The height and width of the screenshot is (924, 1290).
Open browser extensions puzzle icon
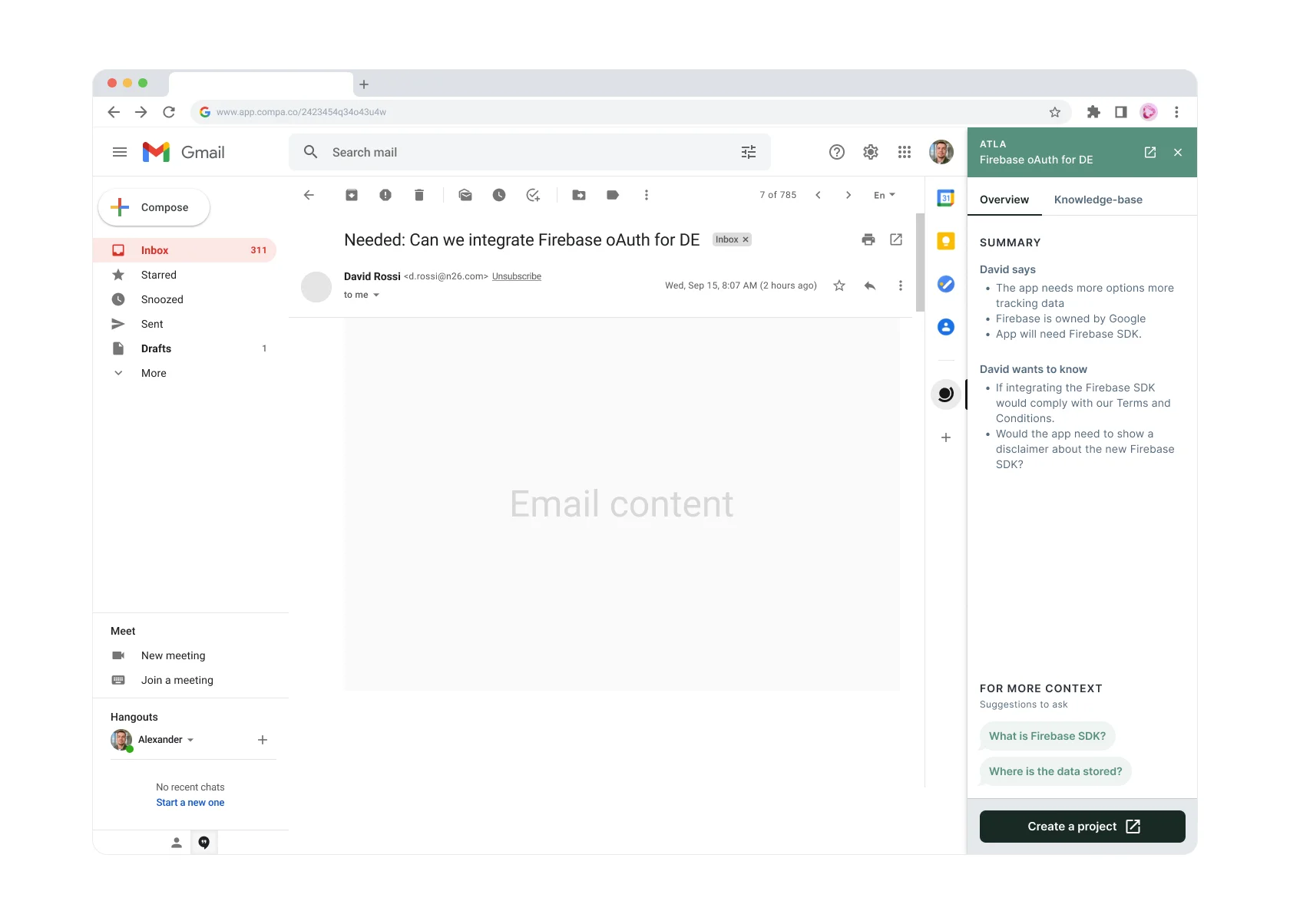1093,112
